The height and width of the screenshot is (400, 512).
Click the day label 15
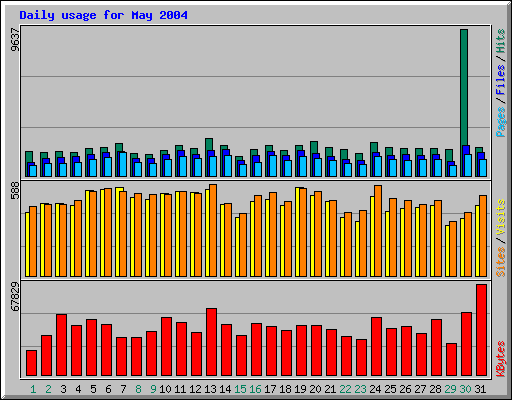click(x=240, y=389)
